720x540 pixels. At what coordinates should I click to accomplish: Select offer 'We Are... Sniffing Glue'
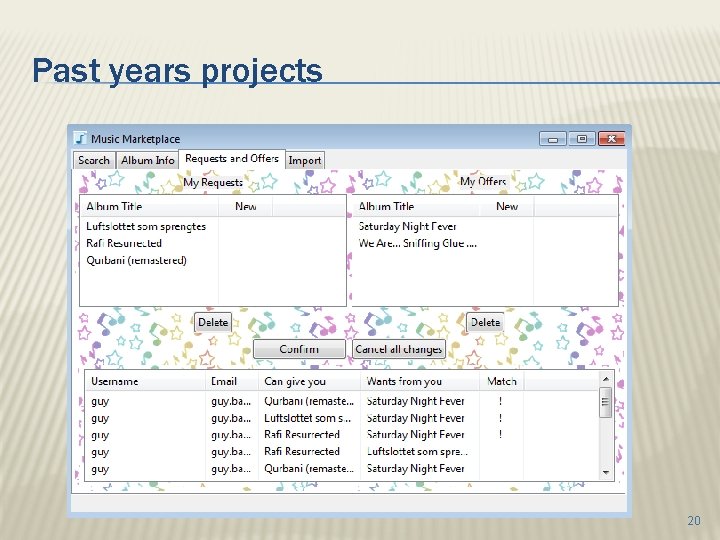click(x=417, y=243)
